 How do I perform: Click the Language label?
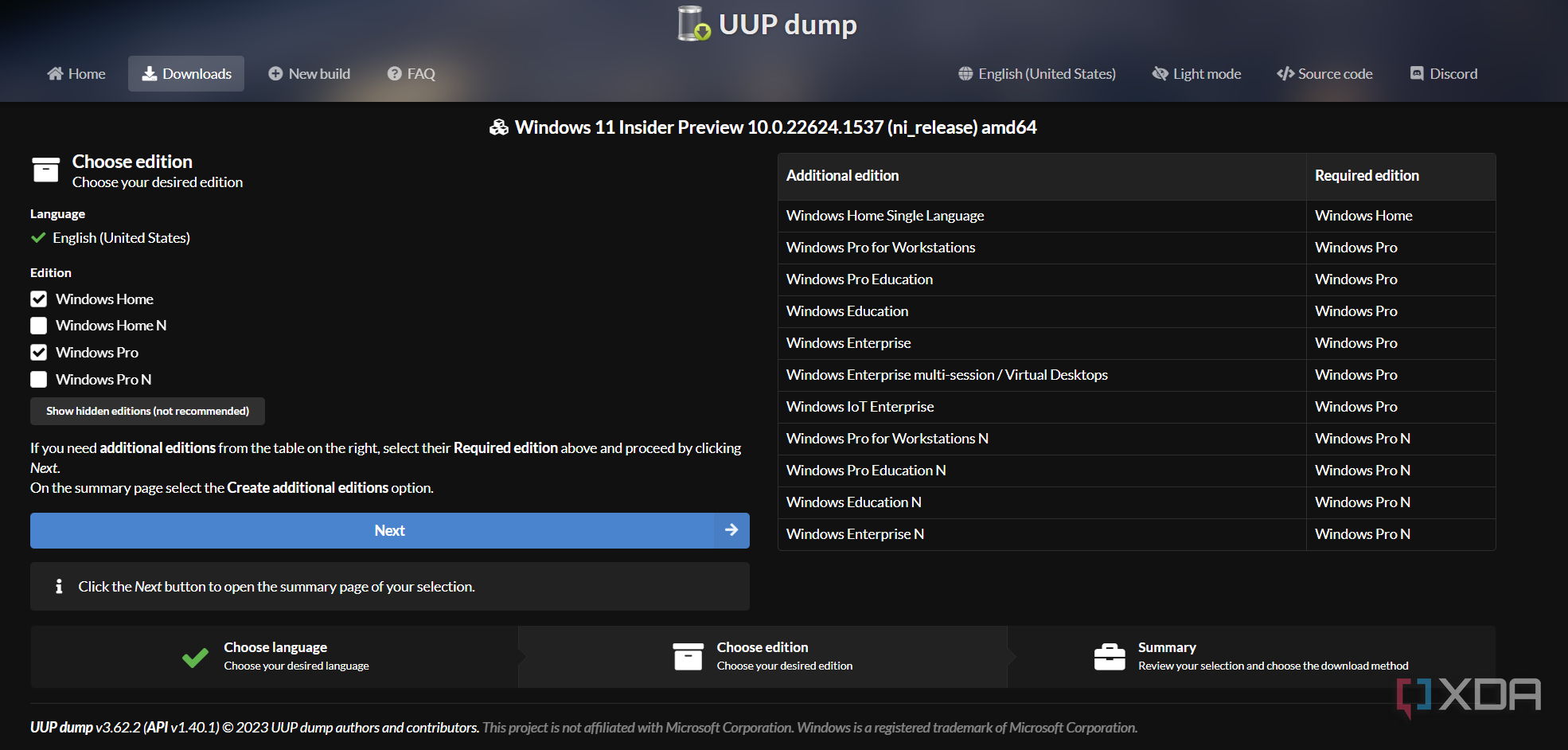point(57,214)
